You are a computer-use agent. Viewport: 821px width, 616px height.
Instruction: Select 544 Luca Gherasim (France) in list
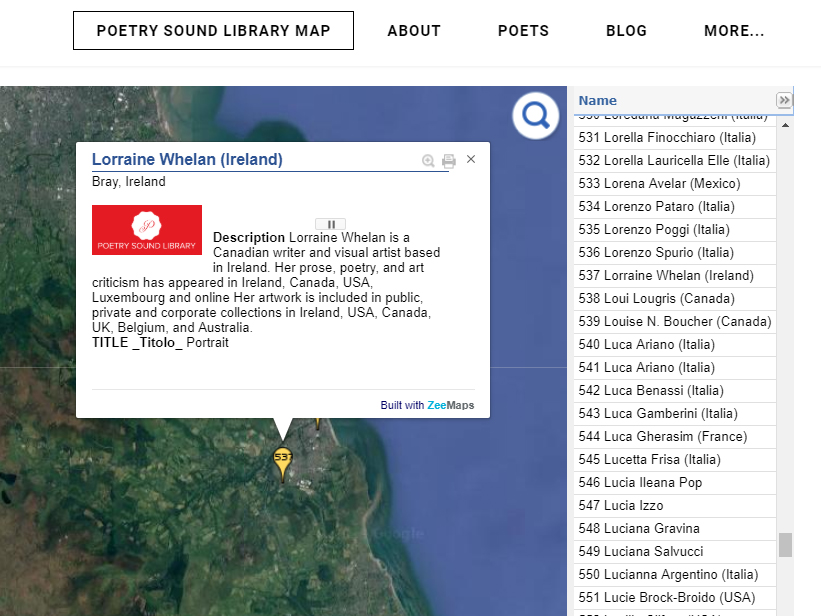point(663,437)
